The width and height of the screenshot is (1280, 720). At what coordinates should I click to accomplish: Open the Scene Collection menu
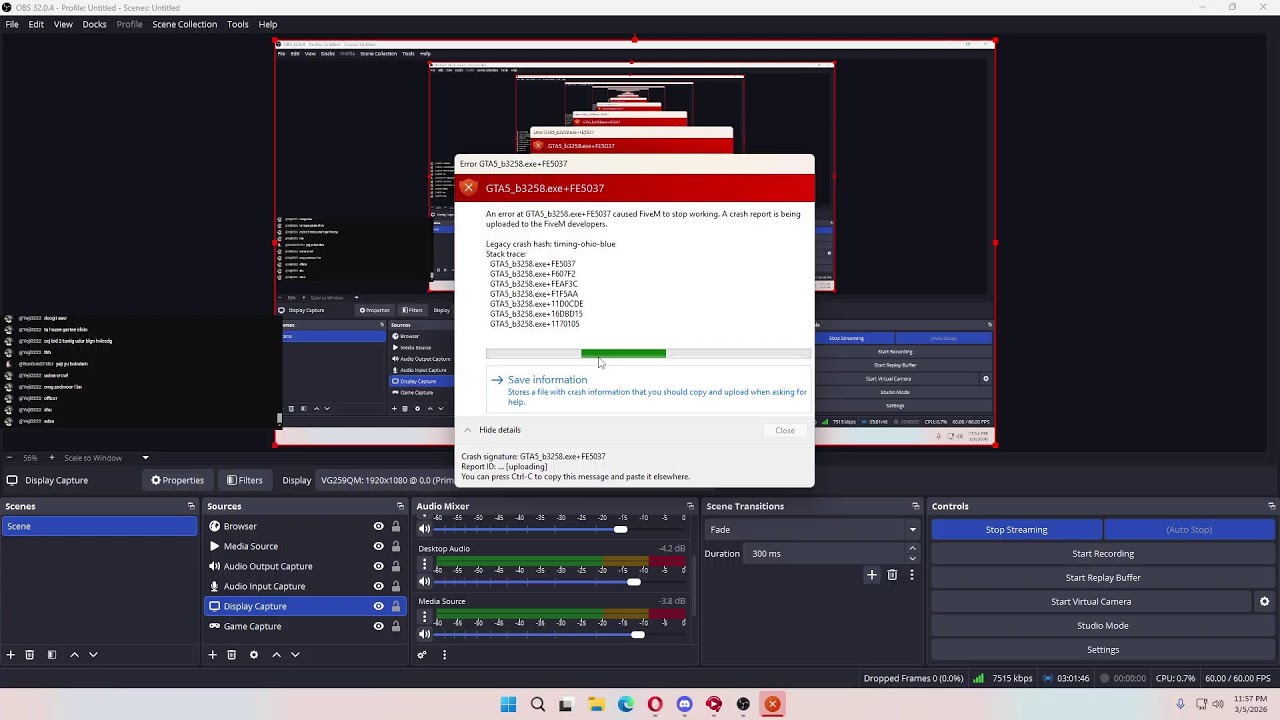click(184, 24)
